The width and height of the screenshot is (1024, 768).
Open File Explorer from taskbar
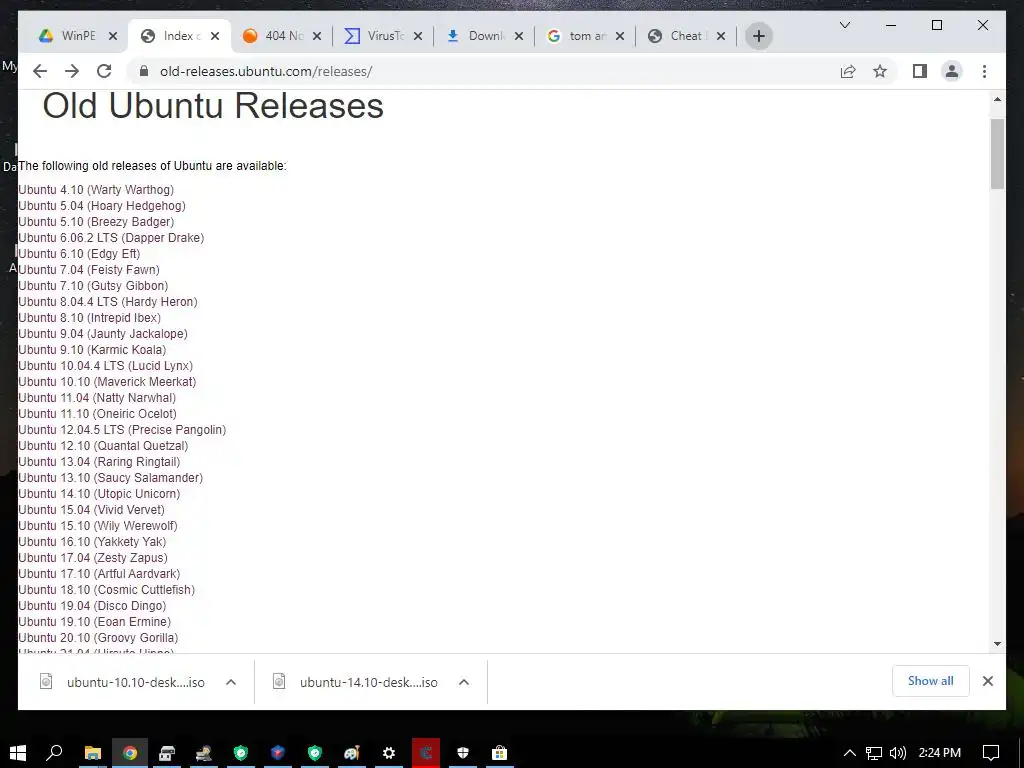(x=93, y=753)
